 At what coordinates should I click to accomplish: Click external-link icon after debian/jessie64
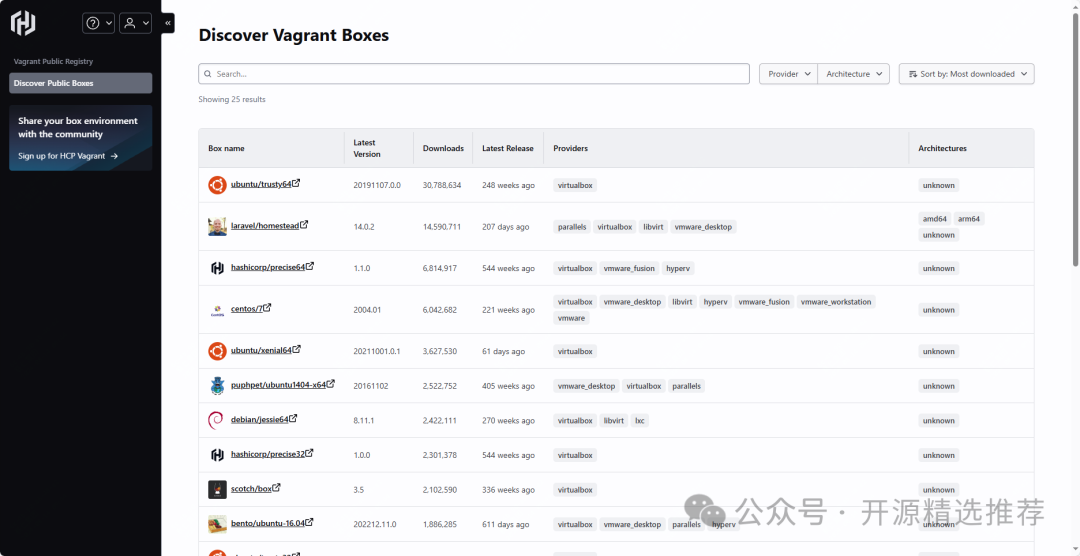coord(293,418)
